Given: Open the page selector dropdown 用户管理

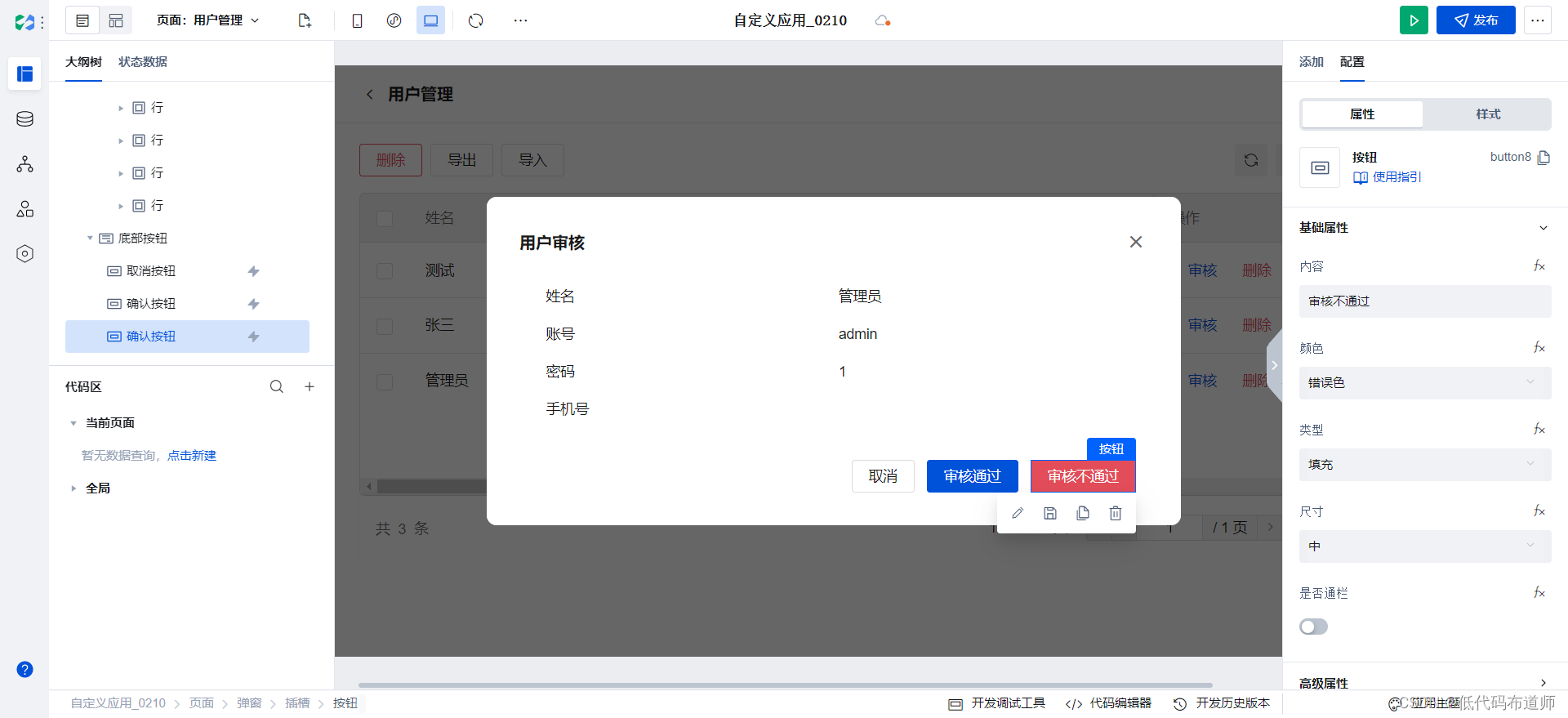Looking at the screenshot, I should click(x=208, y=20).
